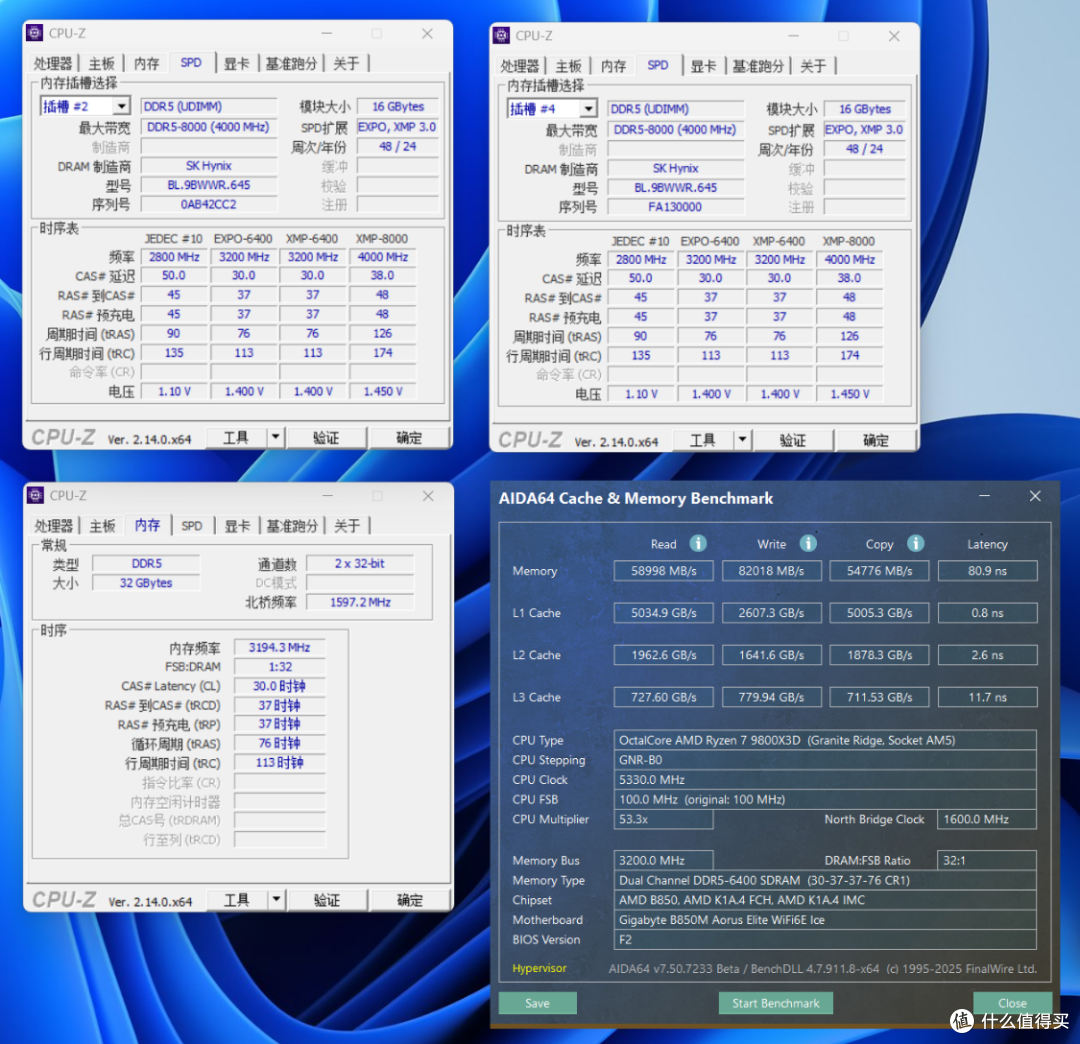Click Memory Copy value 54776 MB/s

[x=880, y=570]
